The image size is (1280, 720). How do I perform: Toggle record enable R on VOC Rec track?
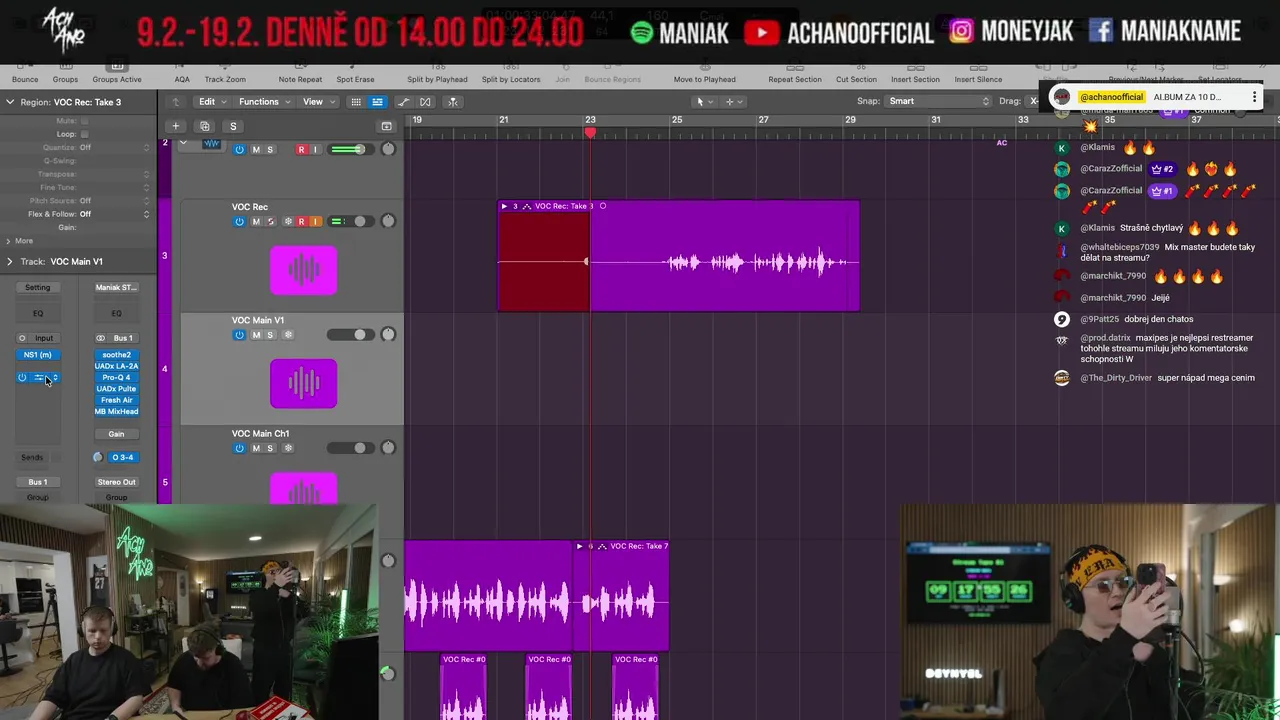tap(301, 221)
